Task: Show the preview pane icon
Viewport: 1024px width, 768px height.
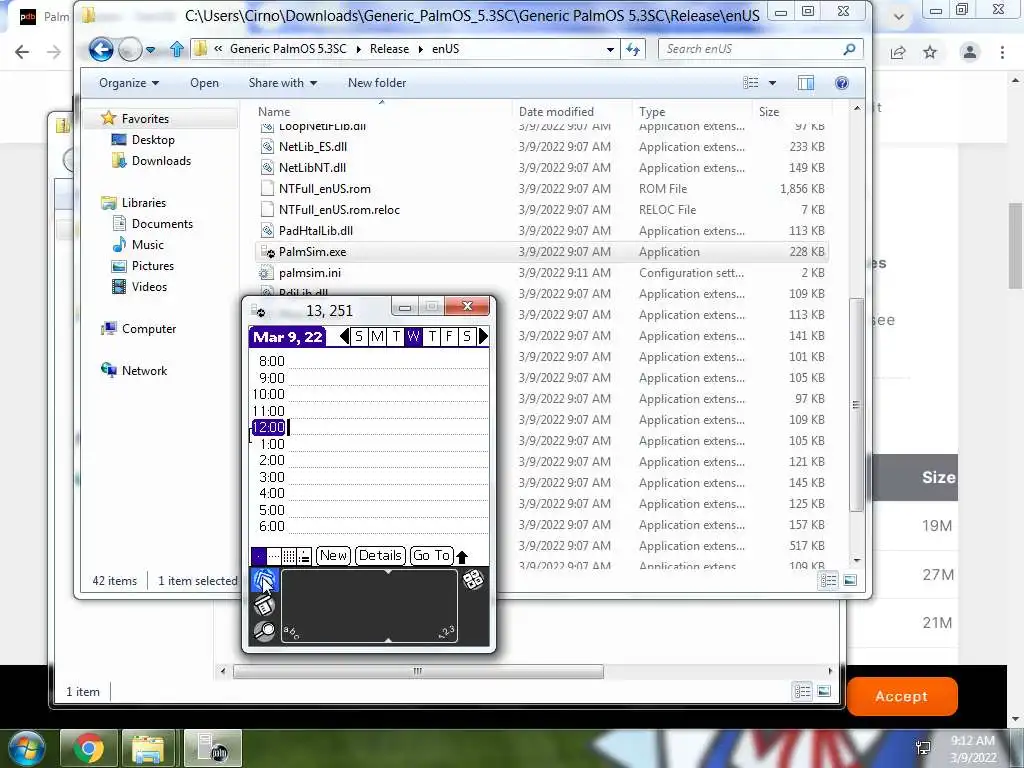Action: tap(806, 83)
